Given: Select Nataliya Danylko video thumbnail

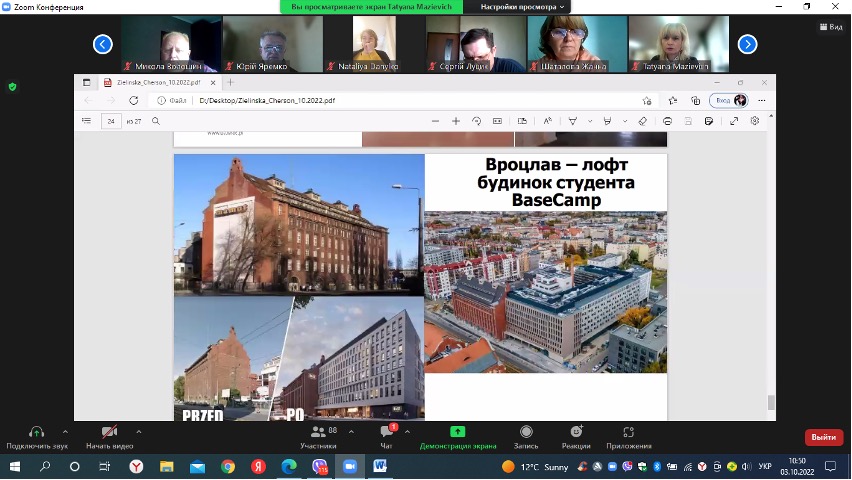Looking at the screenshot, I should (x=374, y=44).
